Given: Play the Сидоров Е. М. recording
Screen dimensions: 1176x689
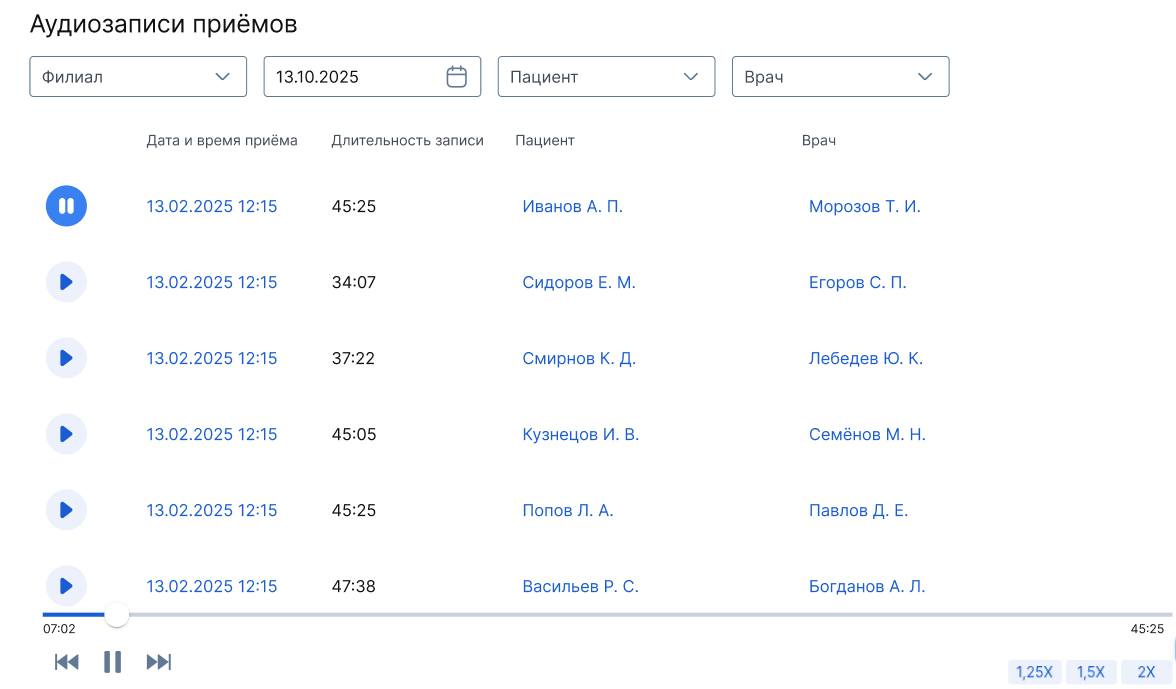Looking at the screenshot, I should pyautogui.click(x=66, y=282).
